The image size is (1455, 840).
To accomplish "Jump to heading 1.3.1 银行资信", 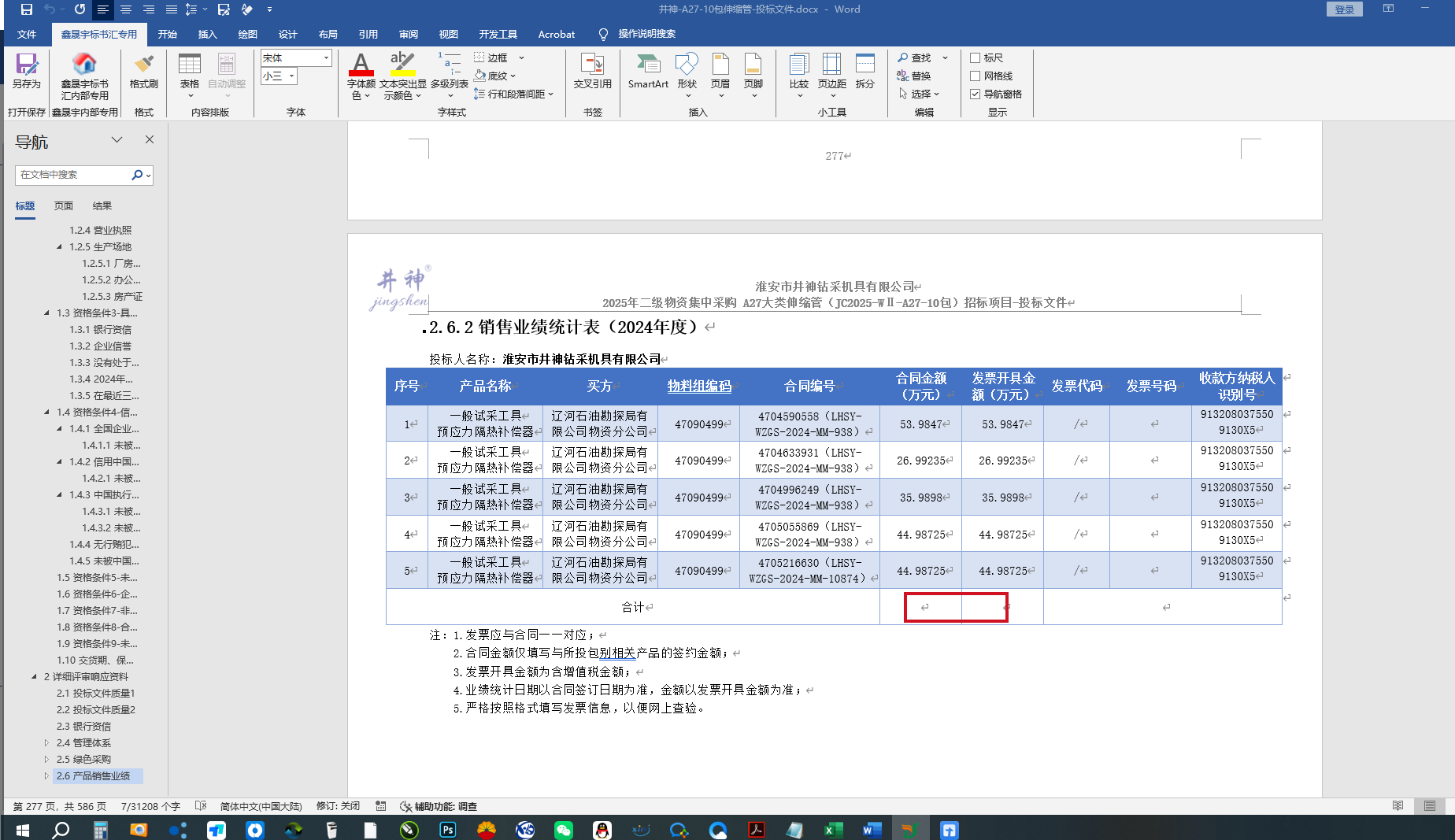I will click(x=100, y=330).
